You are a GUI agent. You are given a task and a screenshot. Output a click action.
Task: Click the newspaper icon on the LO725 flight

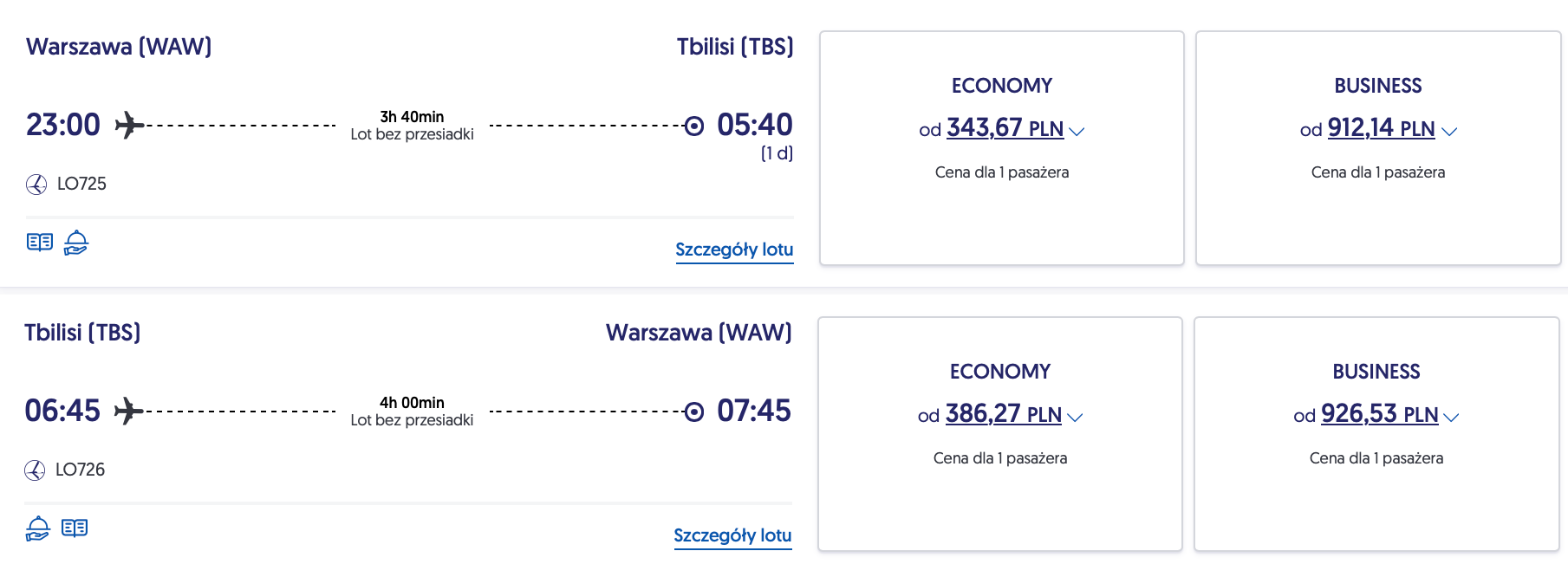click(40, 242)
